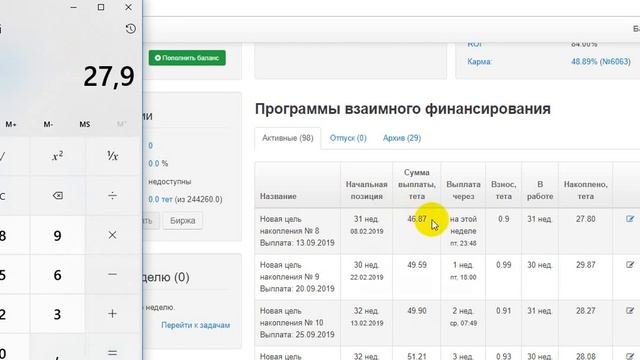Screen dimensions: 640x360
Task: Click the calculator M- memory button
Action: 48,124
